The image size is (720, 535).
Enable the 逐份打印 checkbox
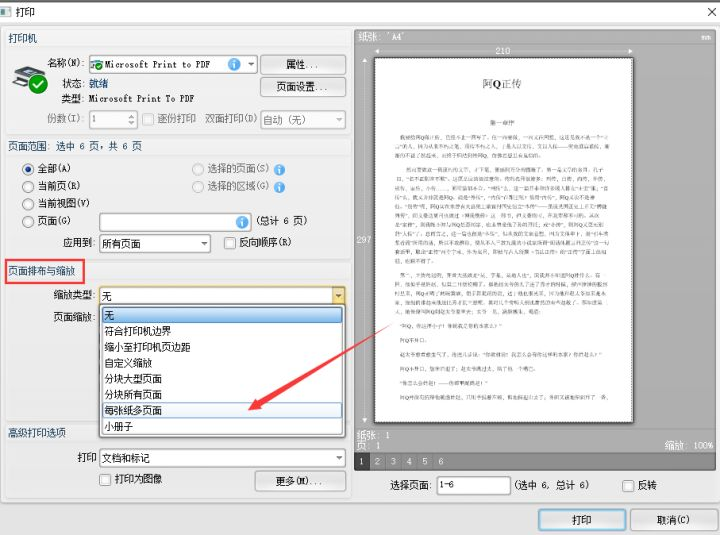pyautogui.click(x=148, y=119)
